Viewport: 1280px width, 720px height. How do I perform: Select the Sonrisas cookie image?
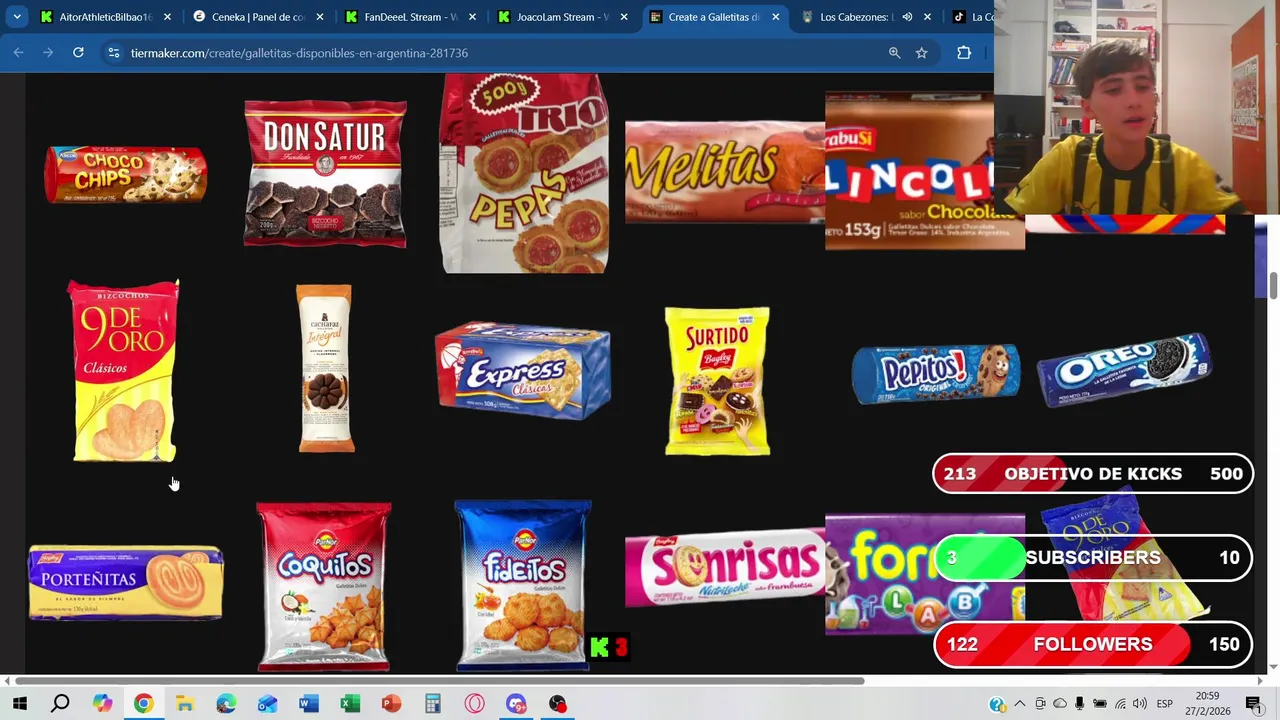725,569
